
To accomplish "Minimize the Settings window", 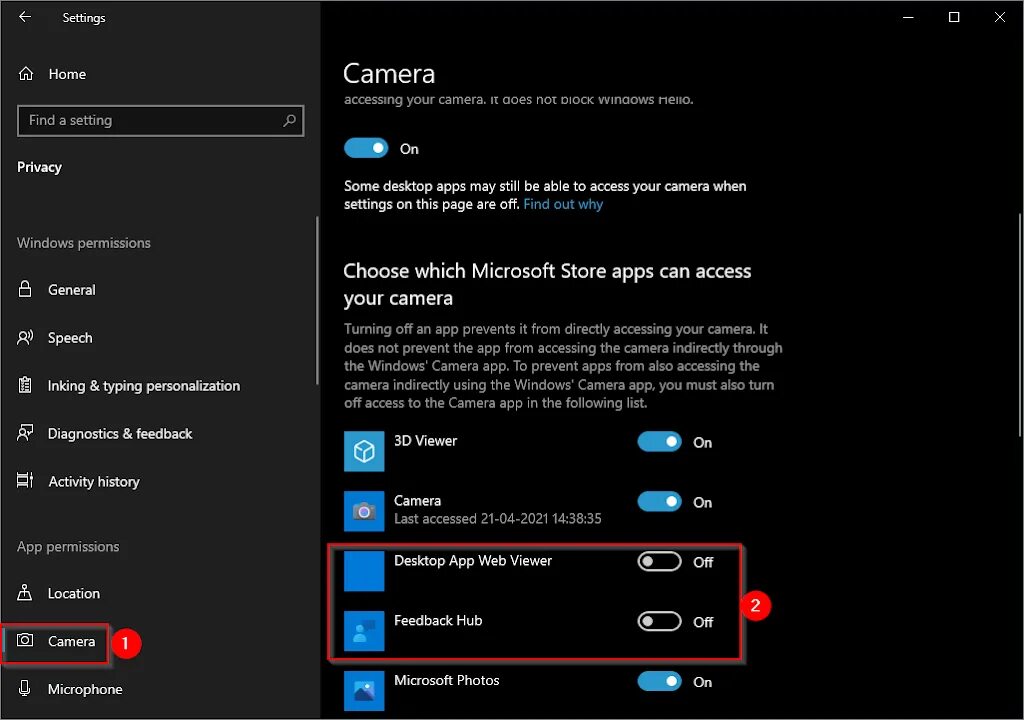I will pyautogui.click(x=908, y=18).
